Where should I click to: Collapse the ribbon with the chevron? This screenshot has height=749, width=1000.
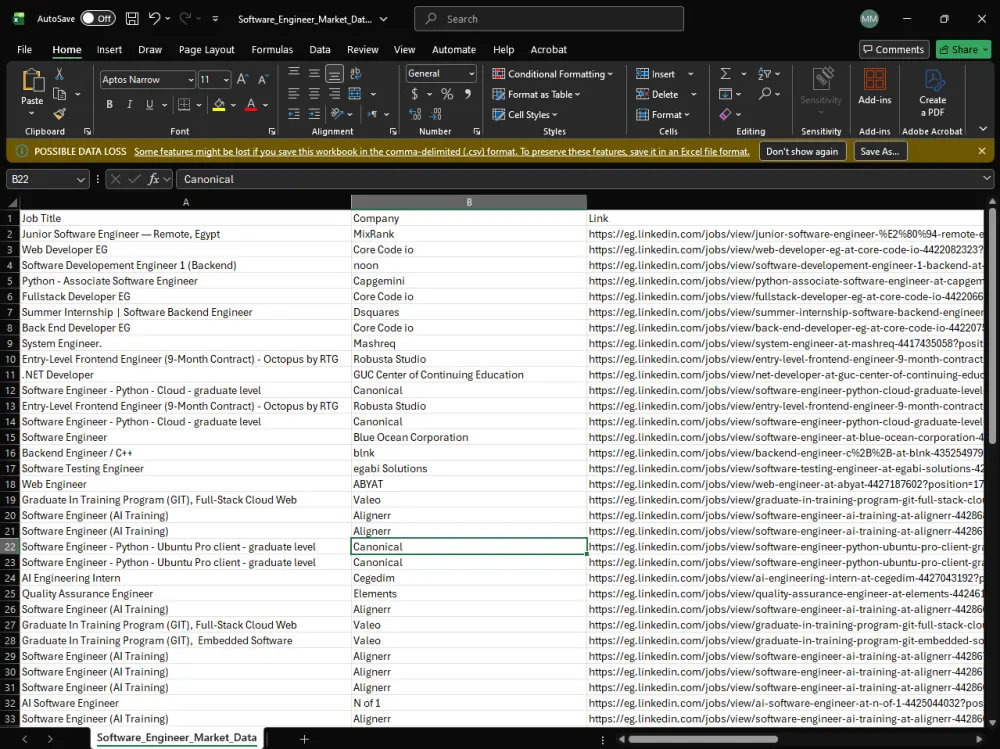[983, 129]
